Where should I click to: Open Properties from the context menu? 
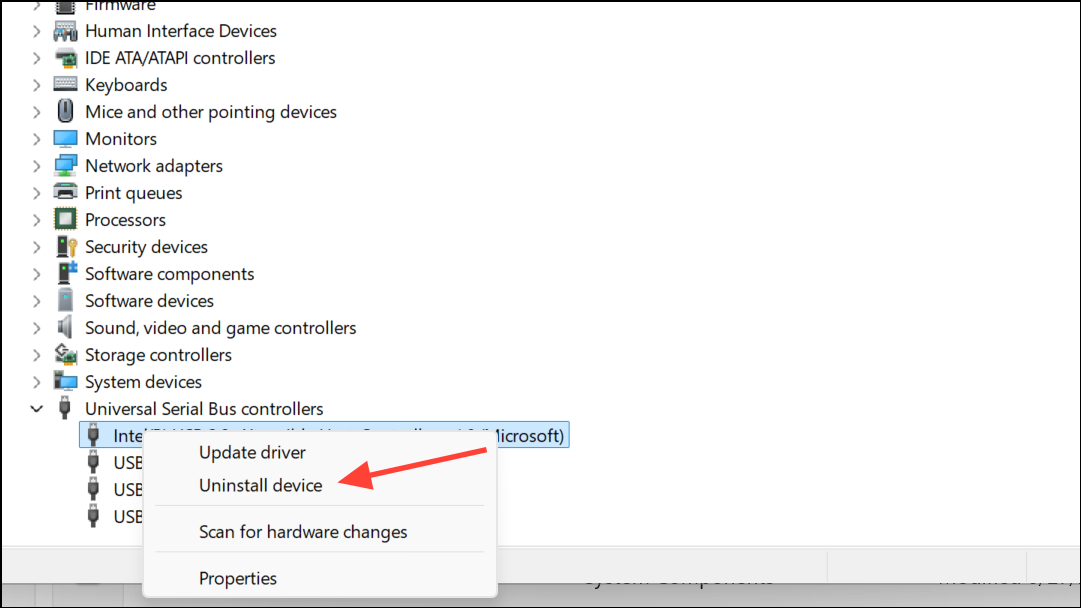tap(238, 578)
